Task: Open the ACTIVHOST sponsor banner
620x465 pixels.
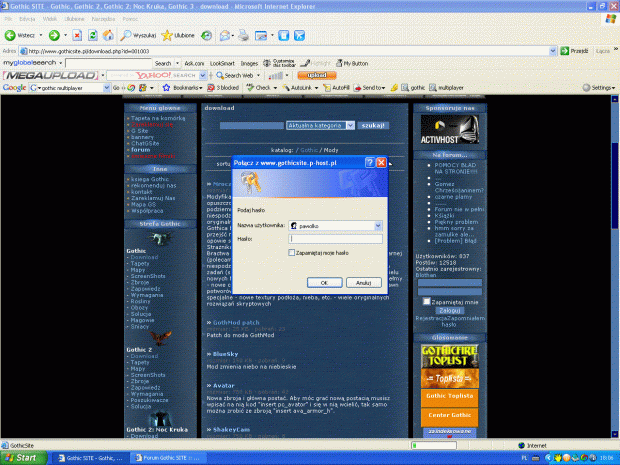Action: pos(449,129)
